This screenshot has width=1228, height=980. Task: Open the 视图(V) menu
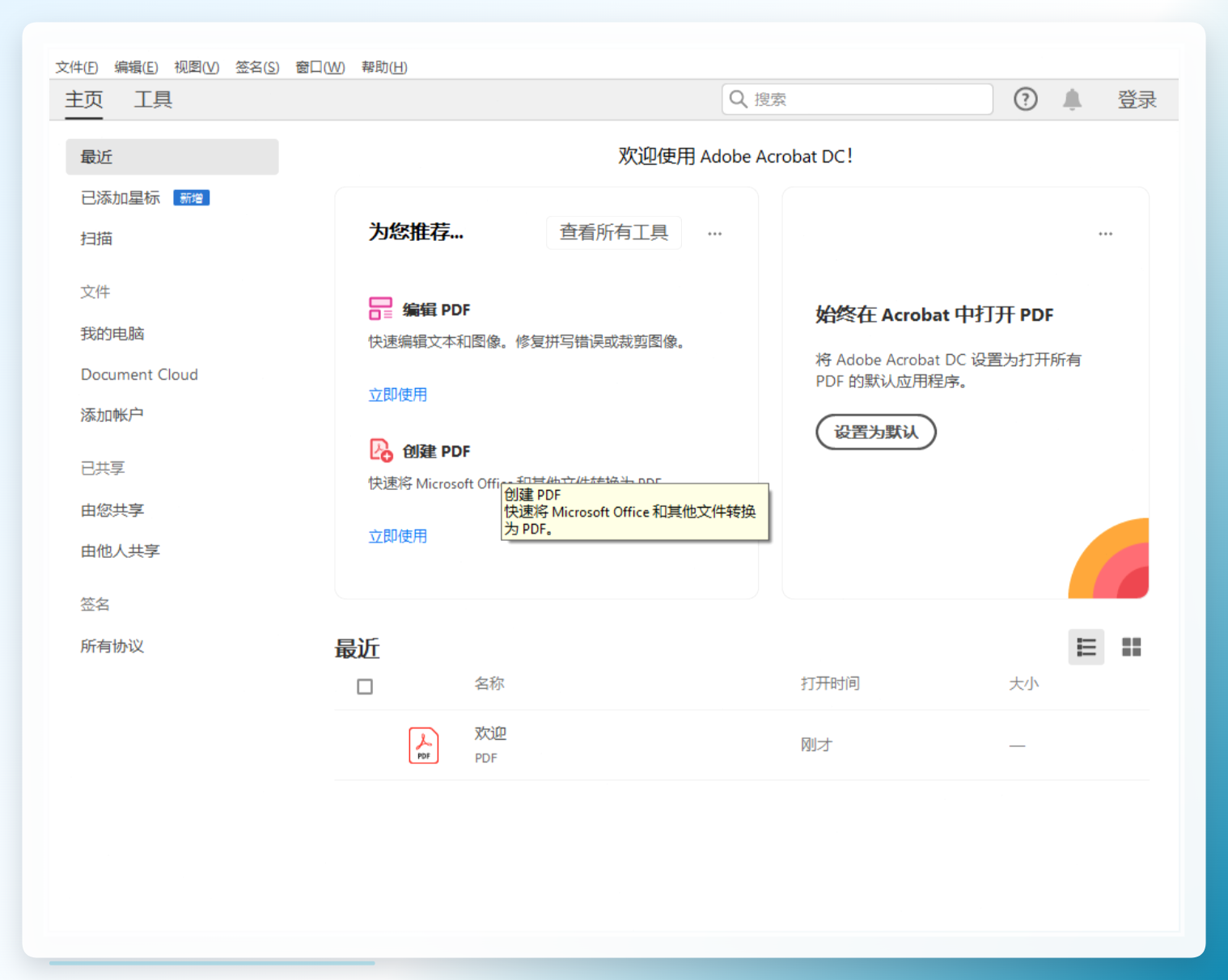197,67
